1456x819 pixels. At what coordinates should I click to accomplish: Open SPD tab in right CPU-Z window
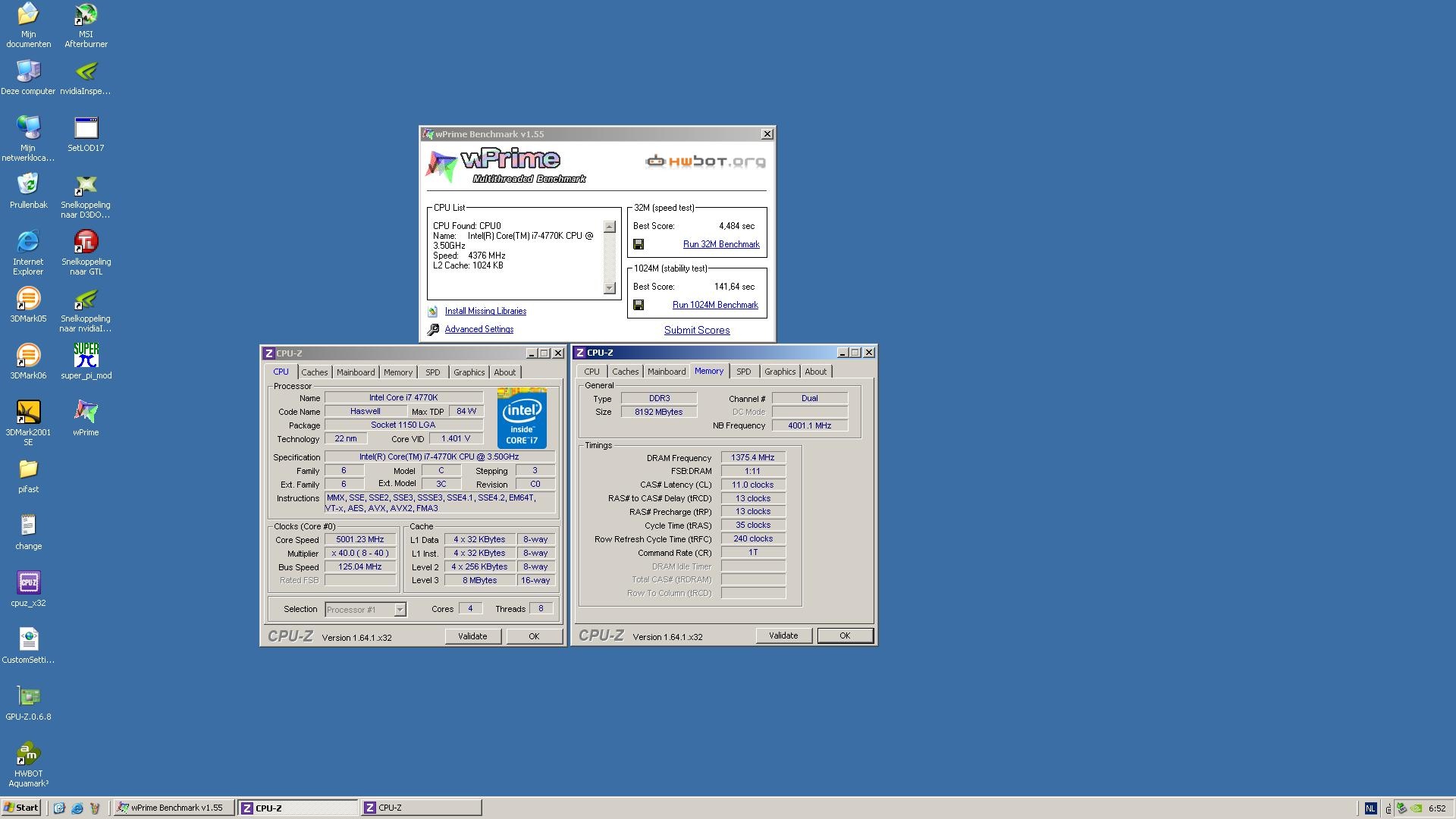(x=743, y=372)
